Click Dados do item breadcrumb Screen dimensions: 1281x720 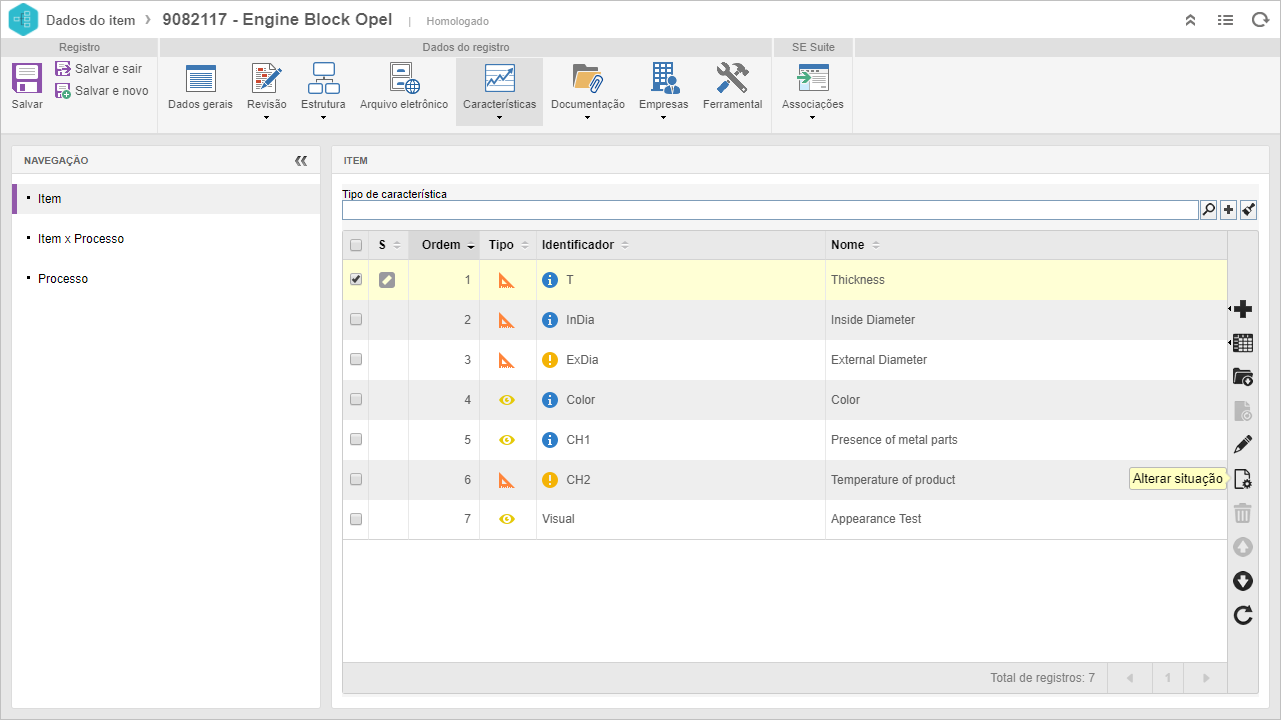(x=91, y=20)
